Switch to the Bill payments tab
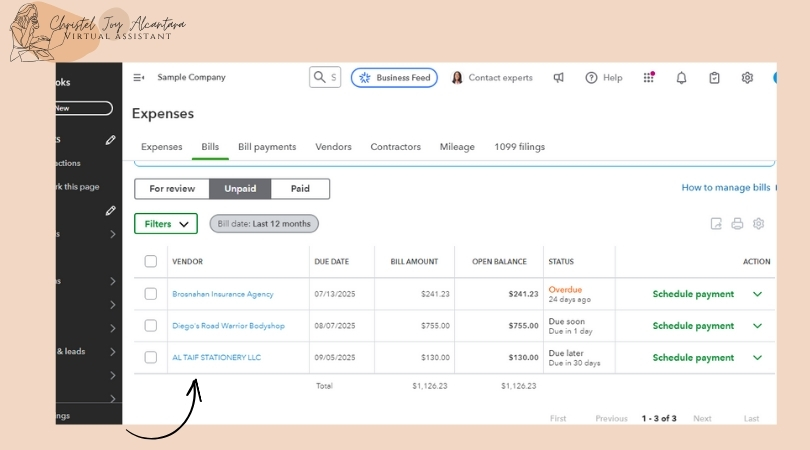Screen dimensions: 810x450 267,147
